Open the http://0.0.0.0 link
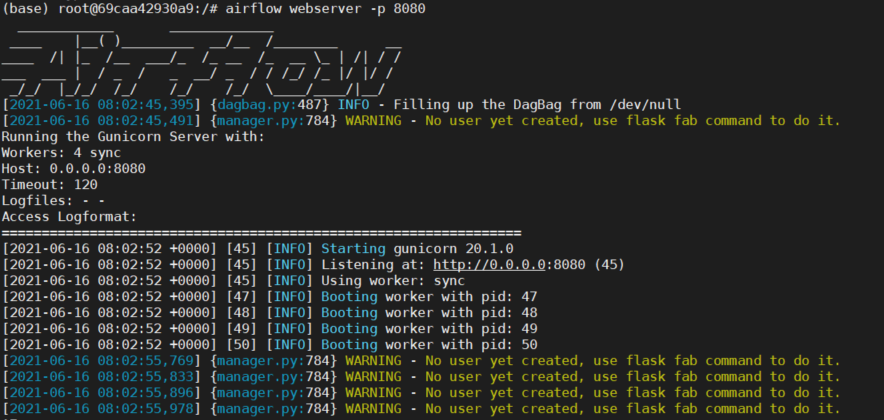This screenshot has height=420, width=884. (489, 265)
